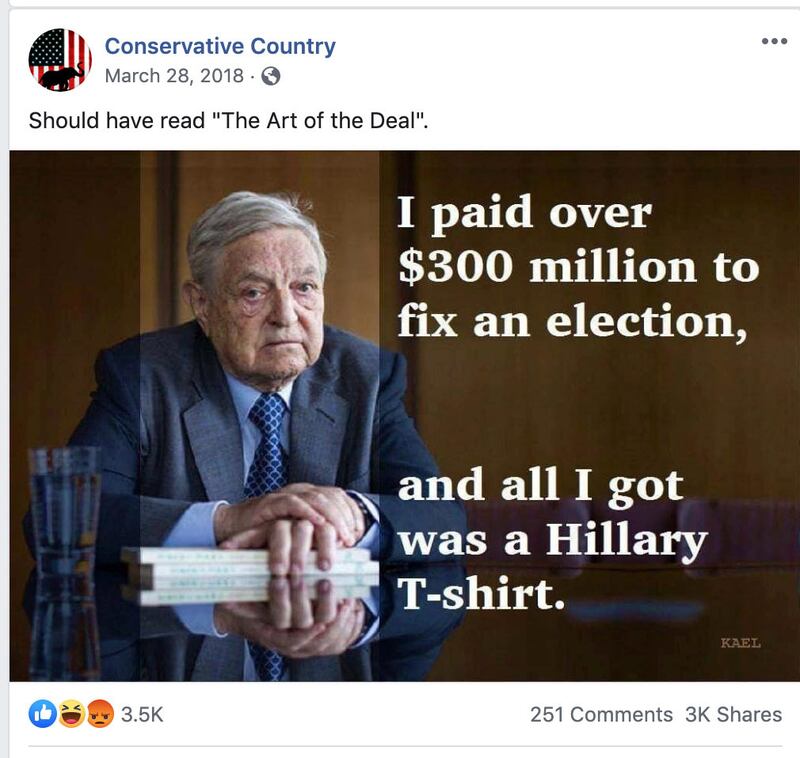Click the blue Like reaction icon
The width and height of the screenshot is (800, 758).
tap(42, 714)
